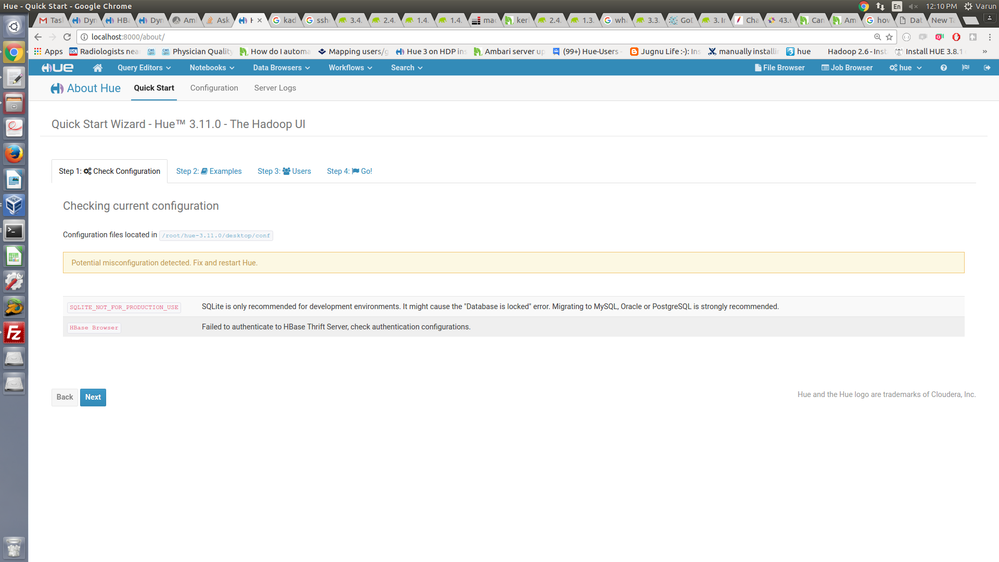
Task: Go forward using the browser forward arrow
Action: 52,37
